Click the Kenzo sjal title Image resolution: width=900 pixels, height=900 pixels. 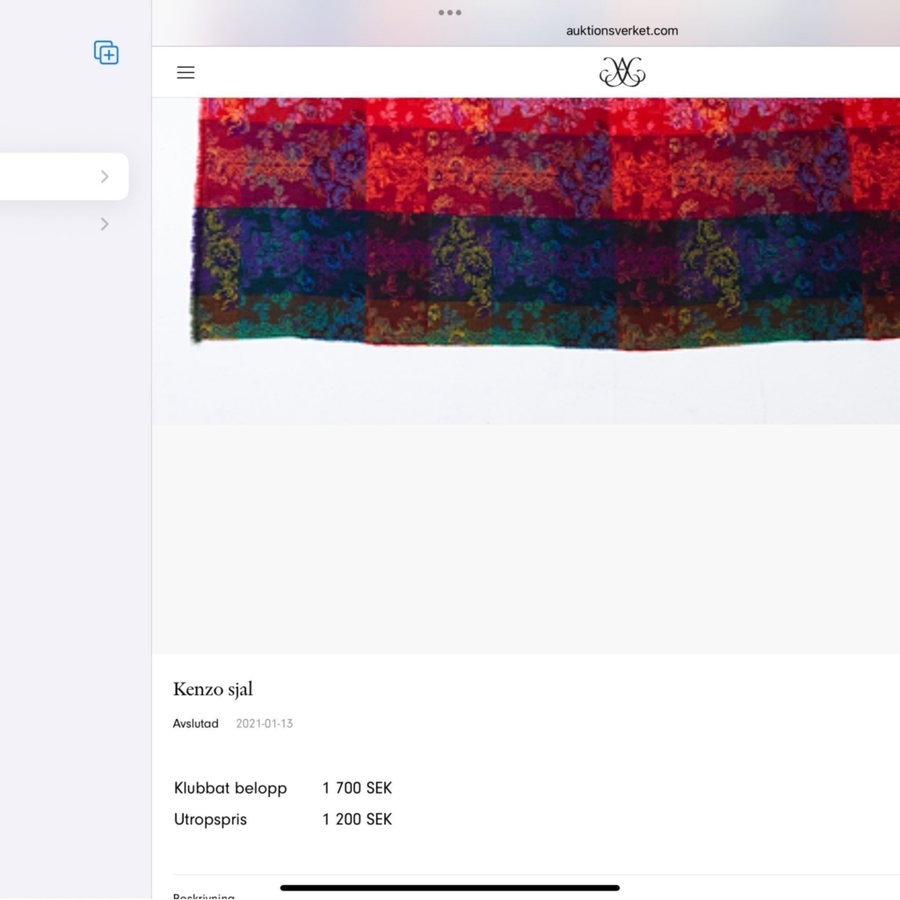213,689
